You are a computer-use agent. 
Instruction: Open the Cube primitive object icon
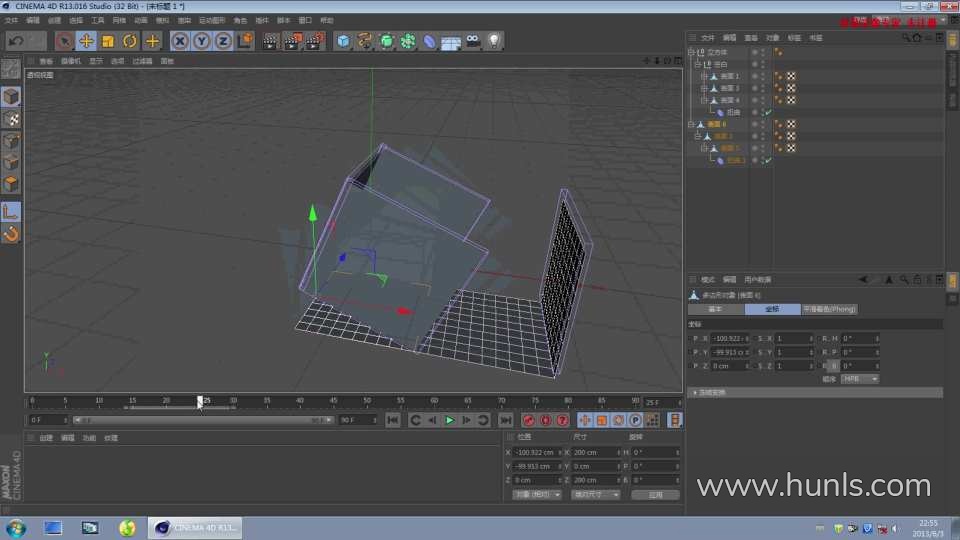click(x=343, y=41)
